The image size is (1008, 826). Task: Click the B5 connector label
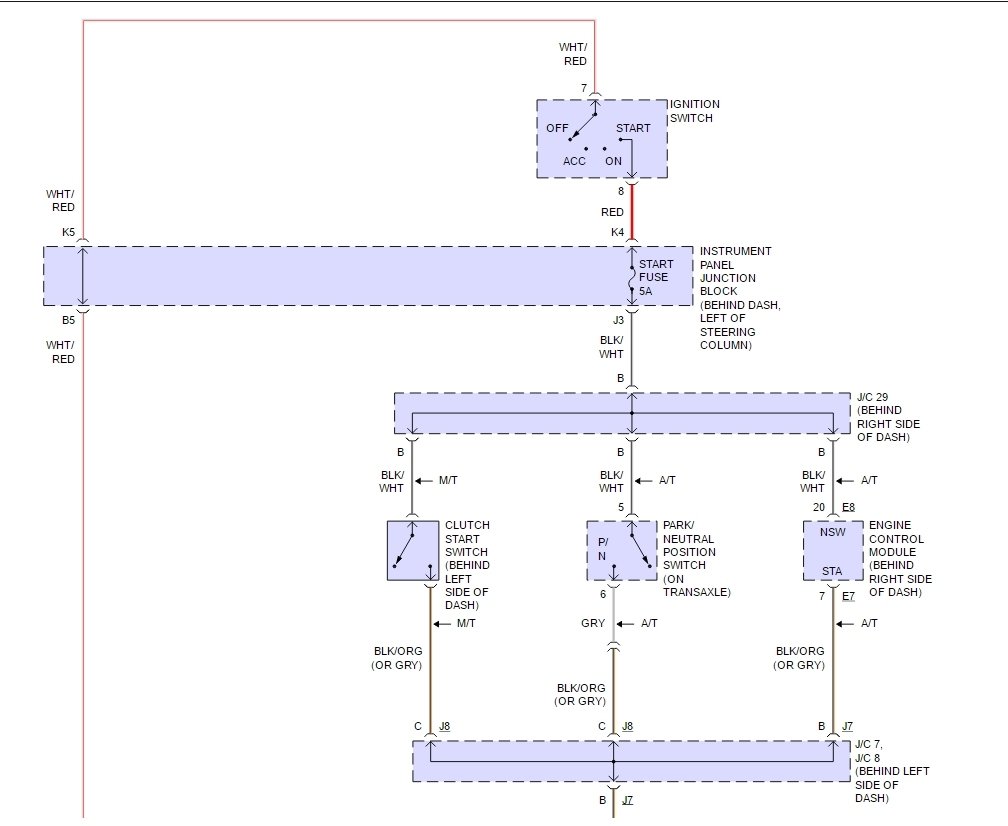[68, 320]
